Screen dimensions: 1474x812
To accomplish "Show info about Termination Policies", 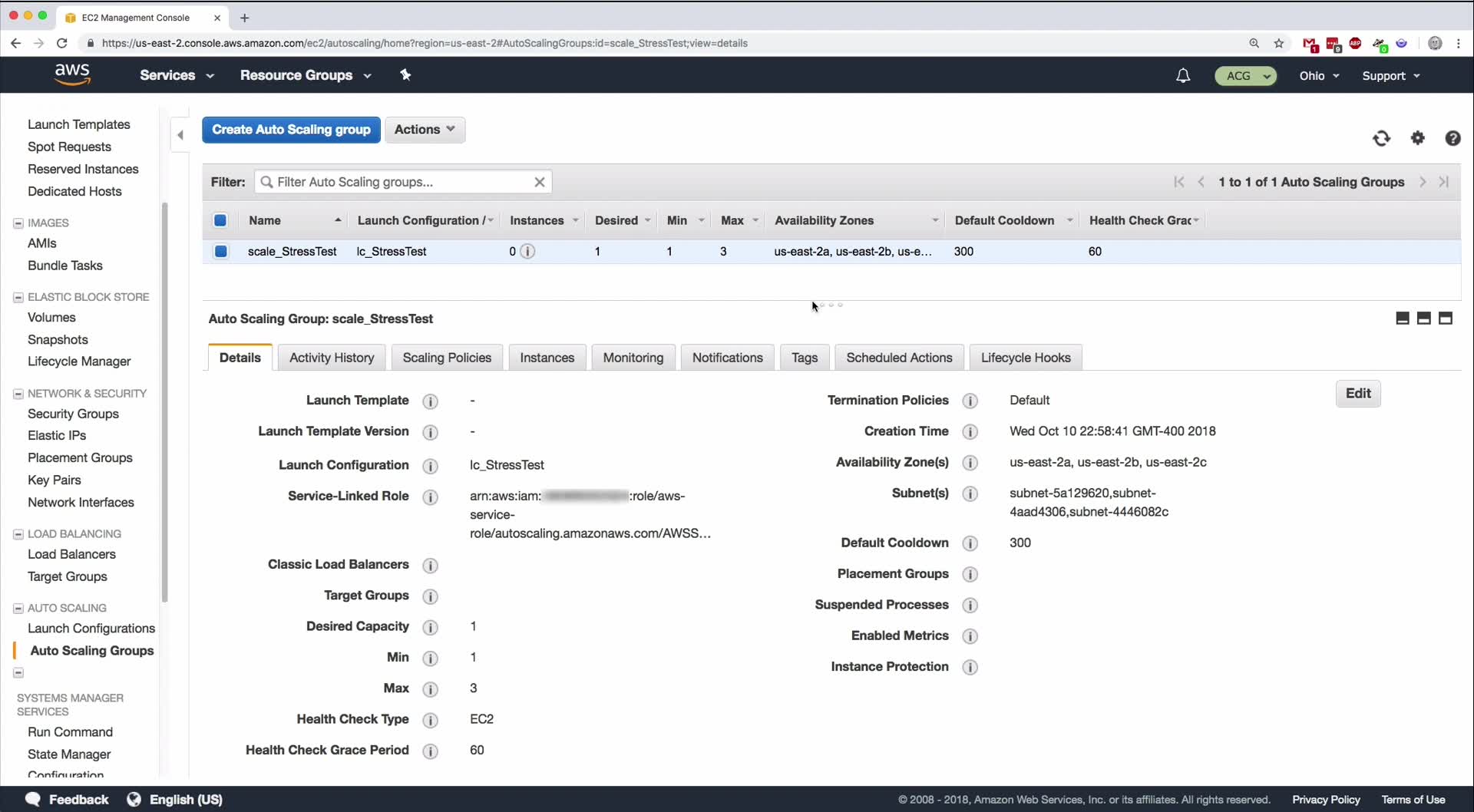I will click(x=970, y=401).
